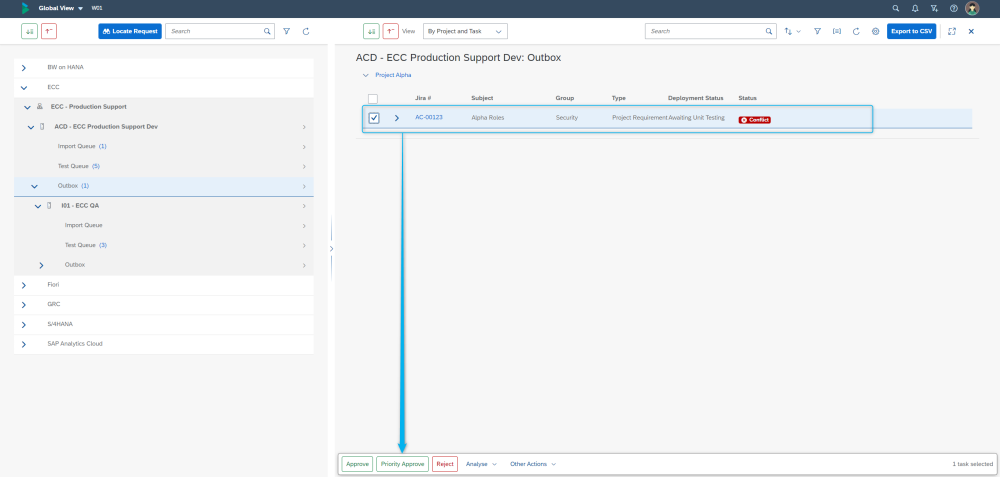This screenshot has height=477, width=1000.
Task: Click the Priority Approve button
Action: click(x=402, y=464)
